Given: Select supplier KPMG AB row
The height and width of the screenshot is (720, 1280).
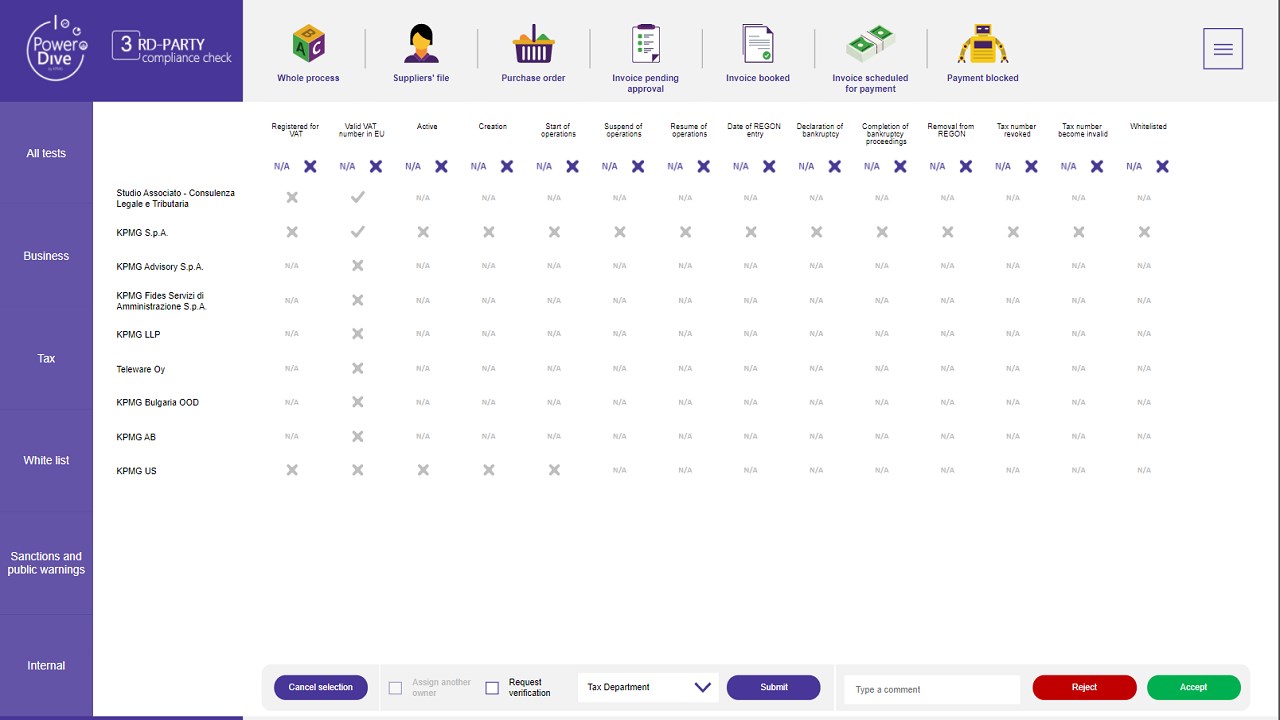Looking at the screenshot, I should pos(136,437).
